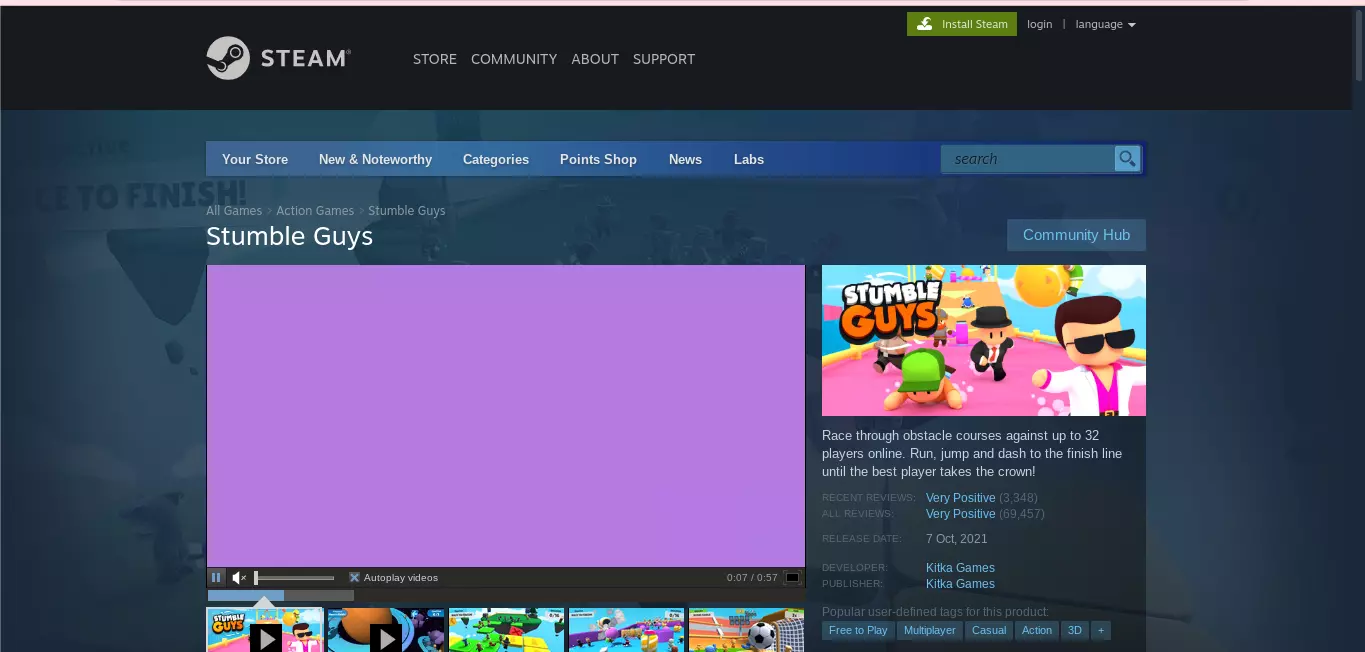Click the search magnifier icon
The height and width of the screenshot is (652, 1365).
click(x=1127, y=159)
